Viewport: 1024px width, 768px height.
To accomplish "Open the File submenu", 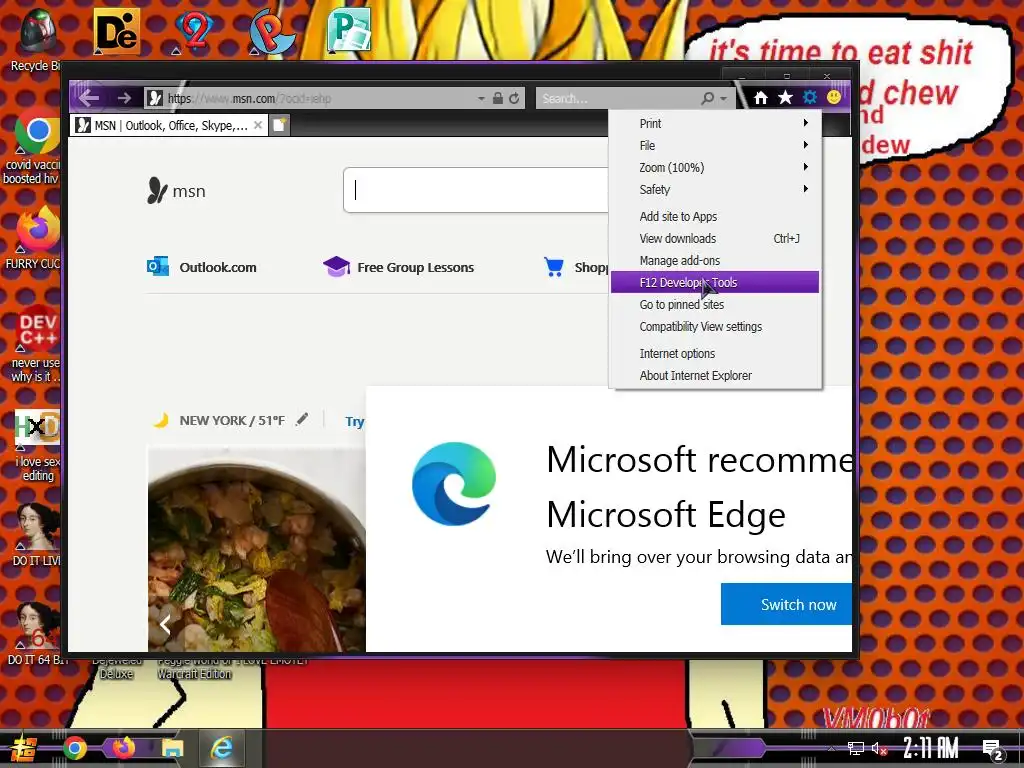I will [715, 146].
